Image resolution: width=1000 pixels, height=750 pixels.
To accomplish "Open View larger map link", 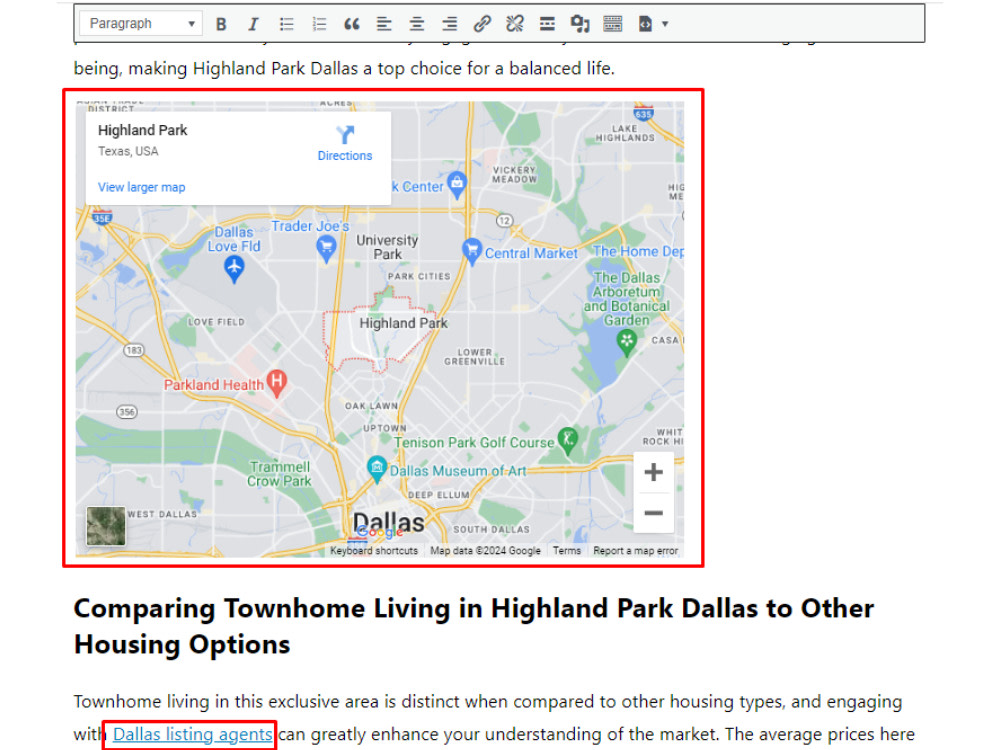I will (x=142, y=187).
